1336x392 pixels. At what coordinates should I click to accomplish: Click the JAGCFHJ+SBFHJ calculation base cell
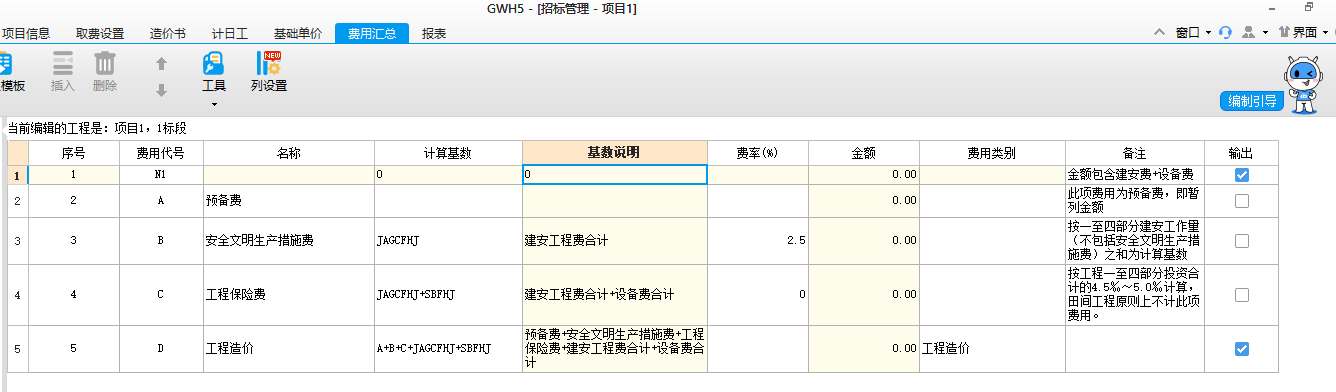448,295
